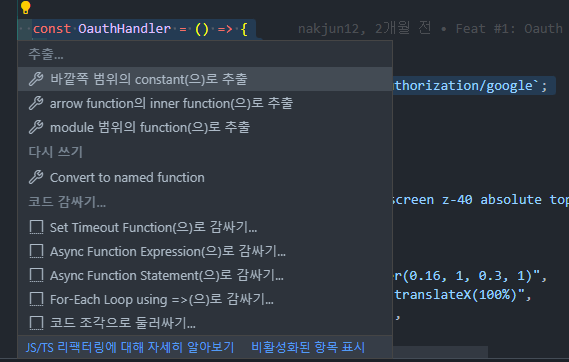Click snippet icon beside For-Each Loop using => 감싸기

(36, 300)
